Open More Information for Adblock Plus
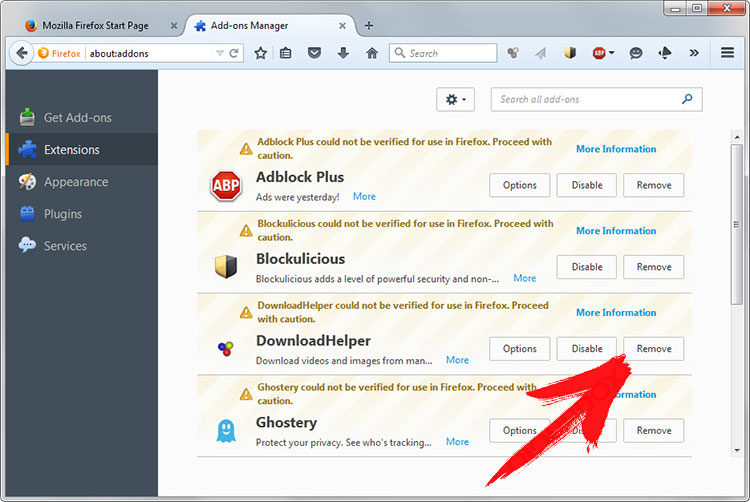The image size is (750, 502). 616,149
